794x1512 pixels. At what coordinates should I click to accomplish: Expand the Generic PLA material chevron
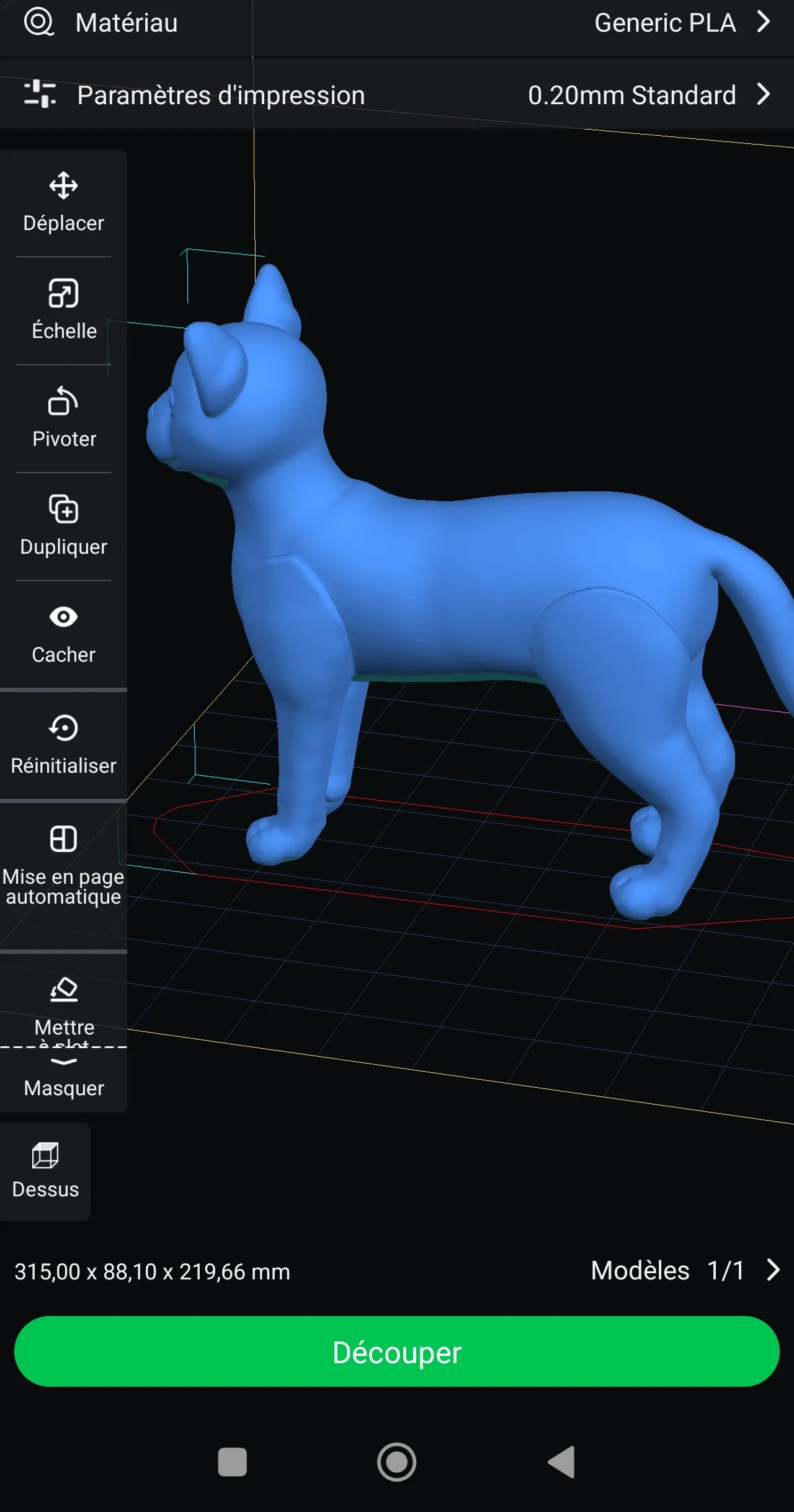click(x=764, y=22)
